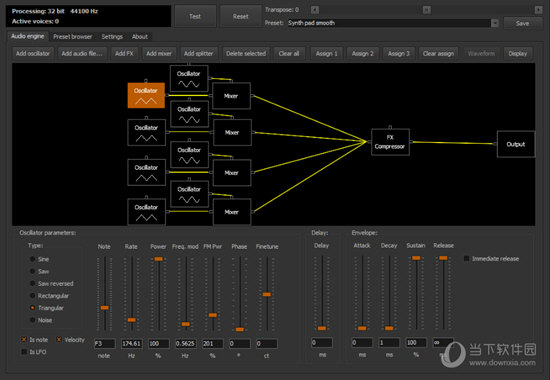Click the Sustain slider handle
Viewport: 550px width, 380px height.
(416, 258)
